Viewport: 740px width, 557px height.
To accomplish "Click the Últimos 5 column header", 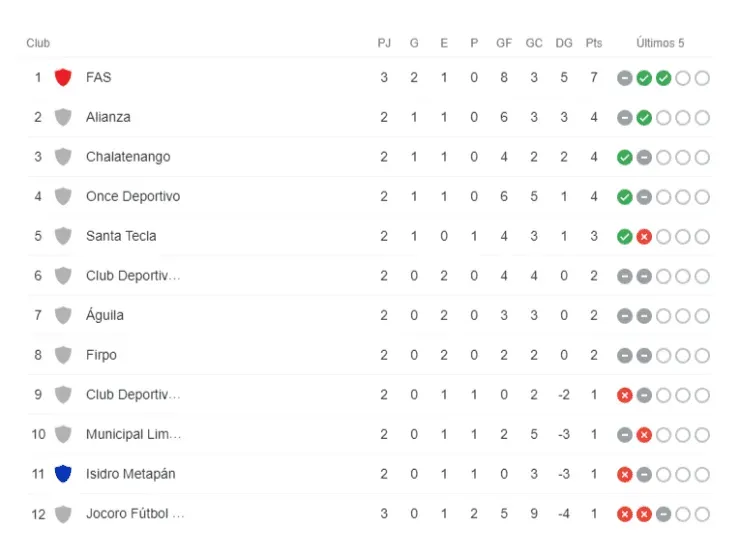I will click(660, 43).
